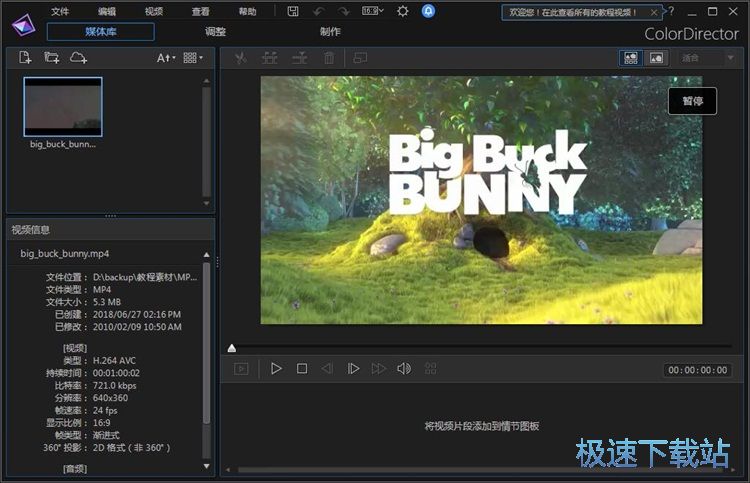This screenshot has height=483, width=750.
Task: Open the 文件 menu
Action: coord(60,12)
